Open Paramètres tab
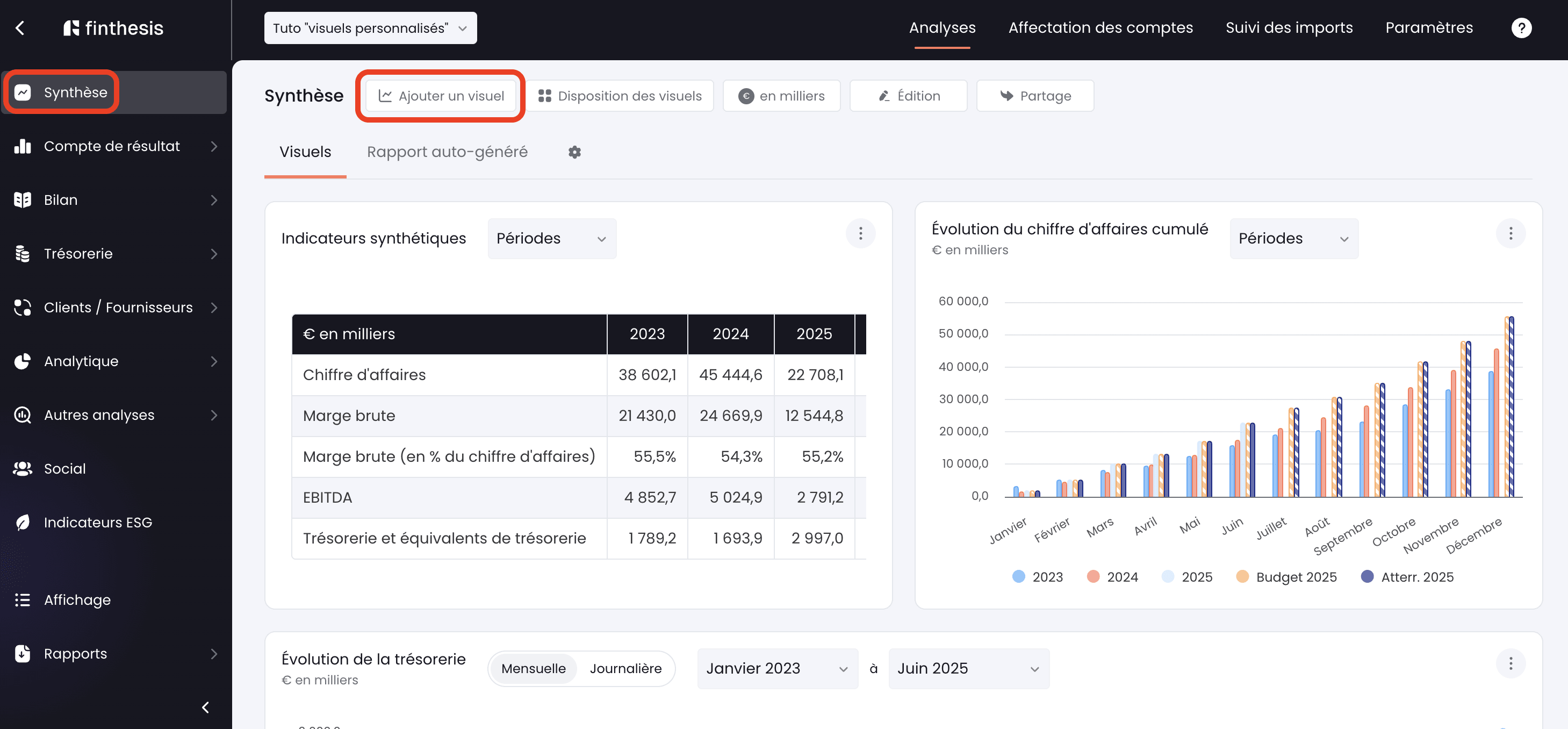This screenshot has height=729, width=1568. pyautogui.click(x=1429, y=28)
